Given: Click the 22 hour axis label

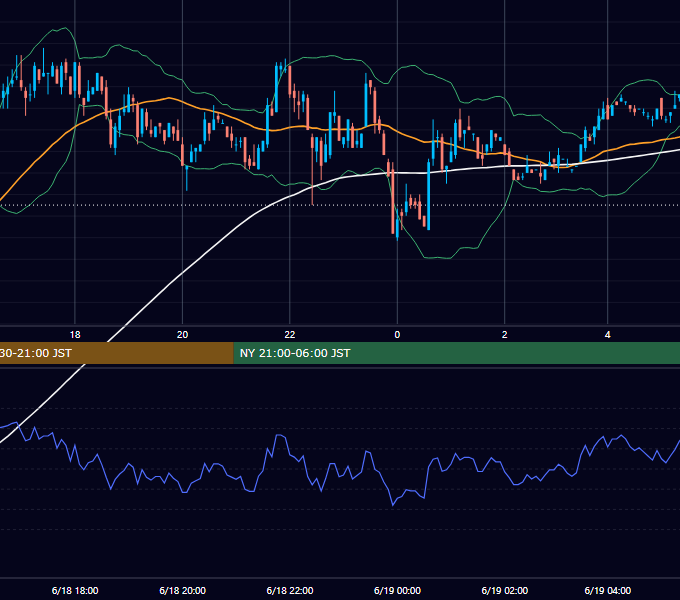Looking at the screenshot, I should coord(290,335).
